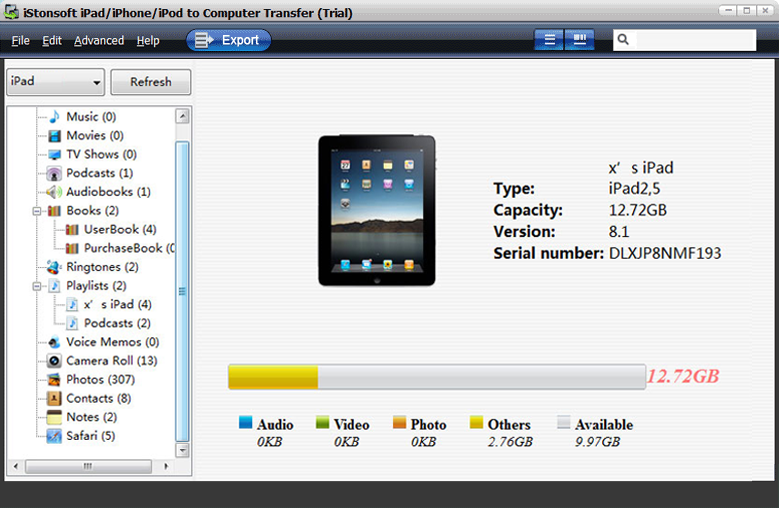Click the Playlists (2) document icon
The height and width of the screenshot is (513, 780).
click(x=55, y=286)
